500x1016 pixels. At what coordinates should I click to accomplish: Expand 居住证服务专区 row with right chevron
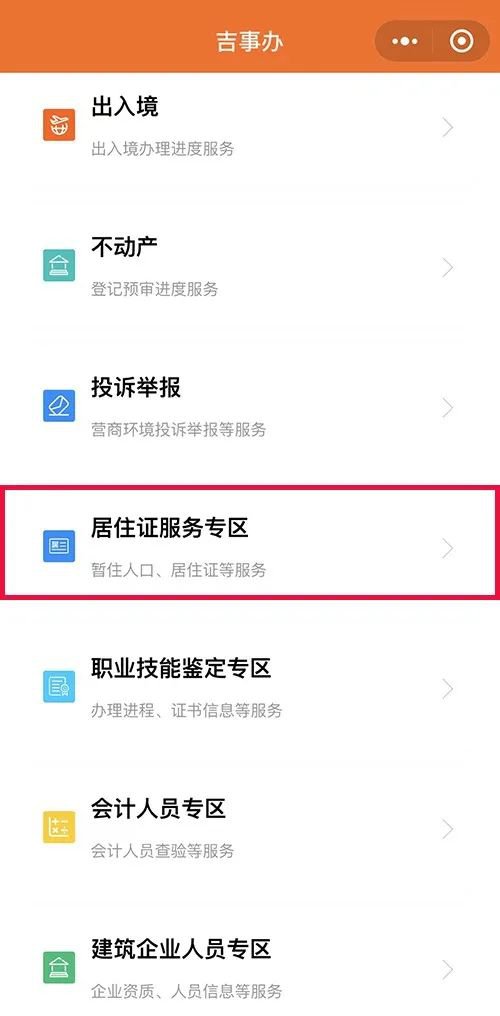coord(448,549)
